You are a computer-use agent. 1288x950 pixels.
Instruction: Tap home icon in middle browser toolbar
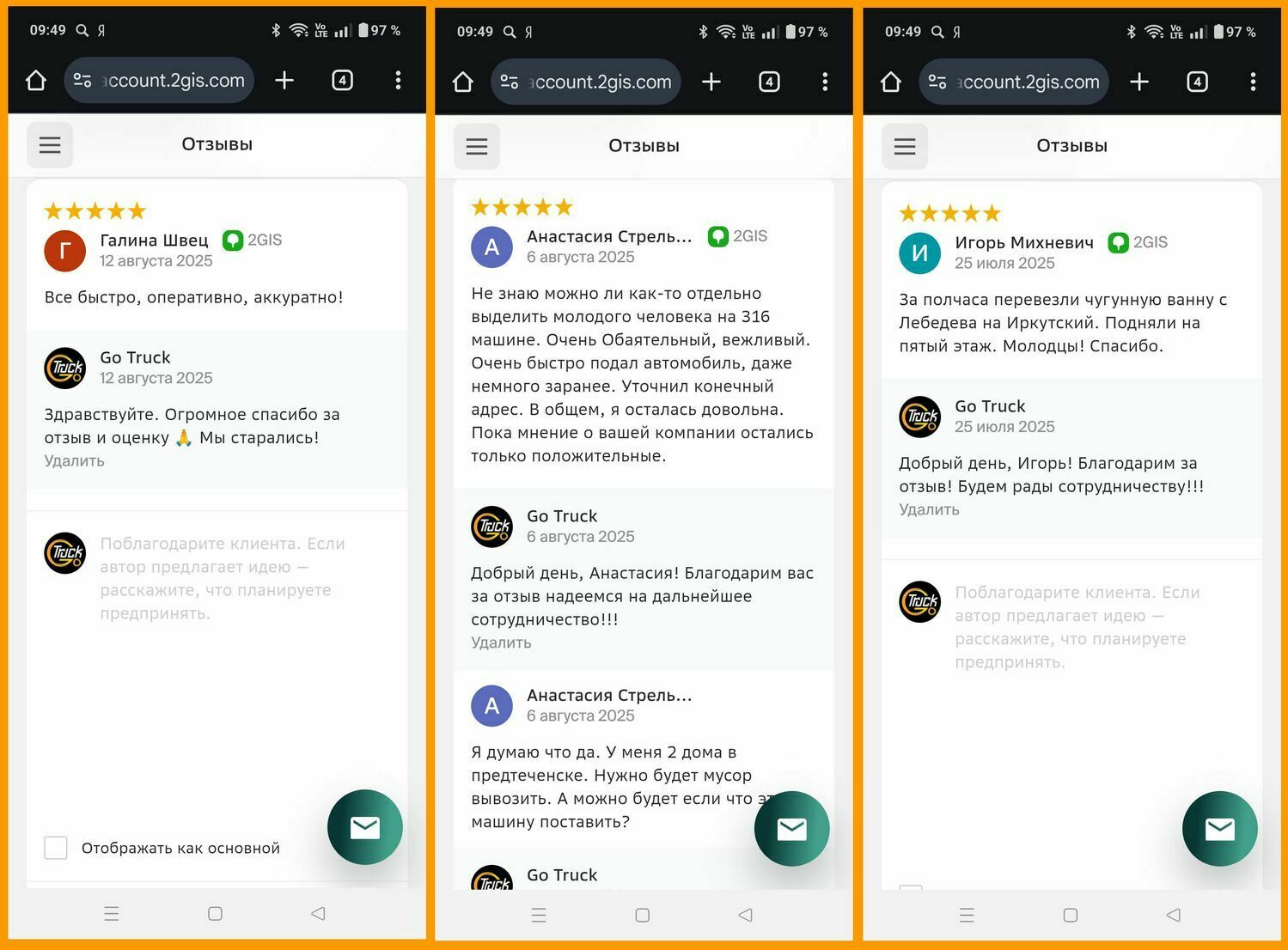point(463,82)
